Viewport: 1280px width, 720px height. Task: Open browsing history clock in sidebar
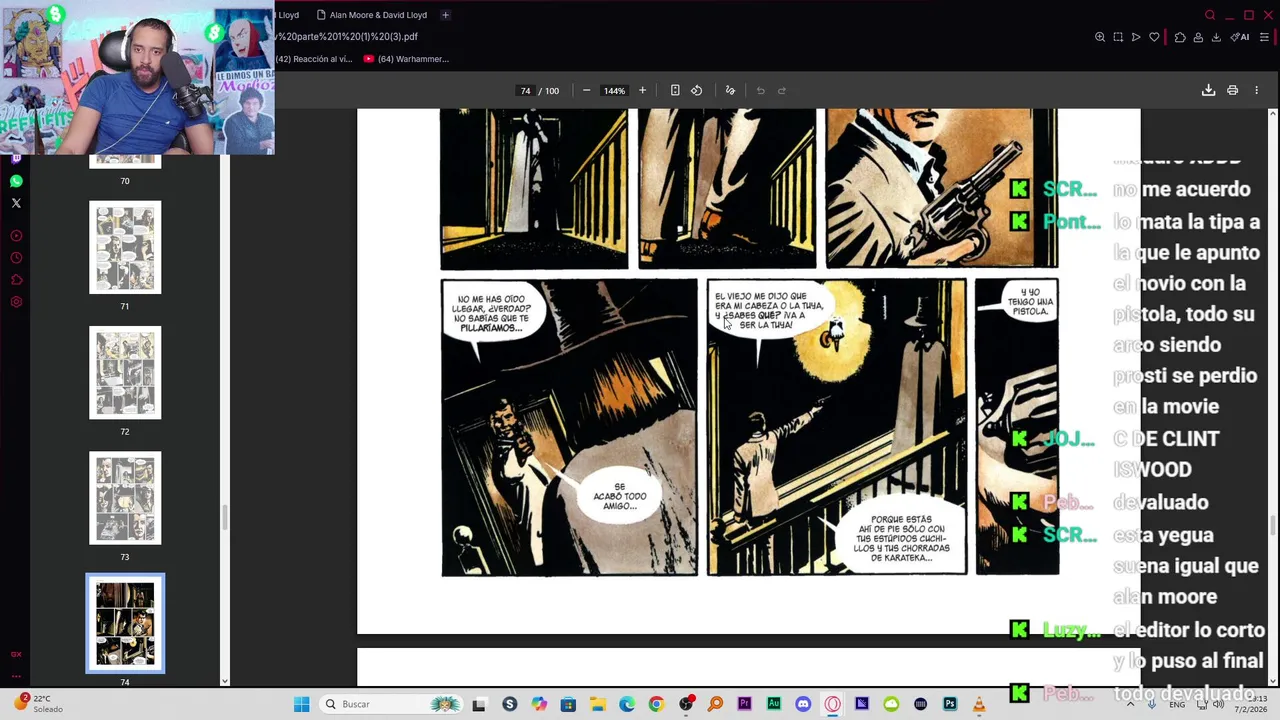(x=16, y=258)
